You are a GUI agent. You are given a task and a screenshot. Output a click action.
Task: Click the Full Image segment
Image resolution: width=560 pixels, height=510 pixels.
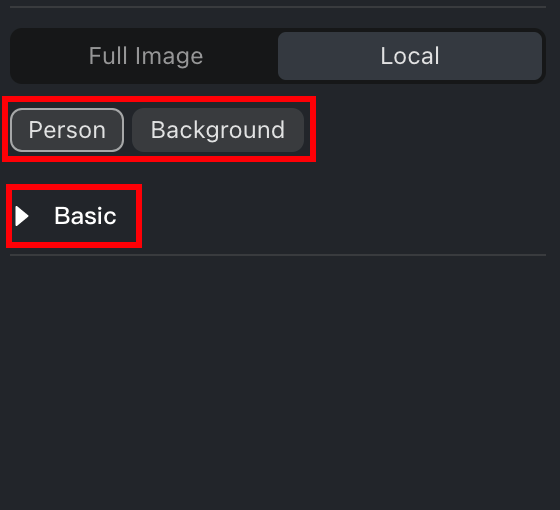point(146,56)
